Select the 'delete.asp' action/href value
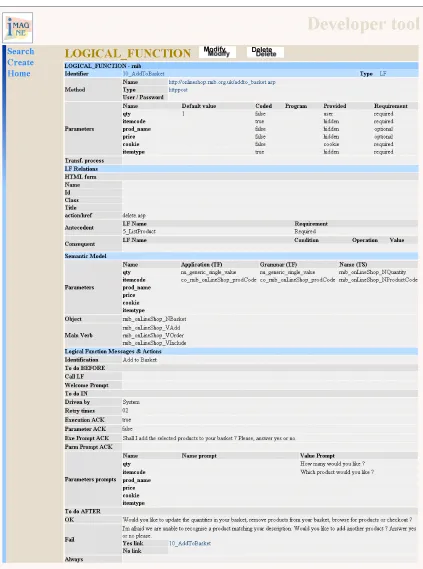Image resolution: width=423 pixels, height=569 pixels. click(x=134, y=216)
